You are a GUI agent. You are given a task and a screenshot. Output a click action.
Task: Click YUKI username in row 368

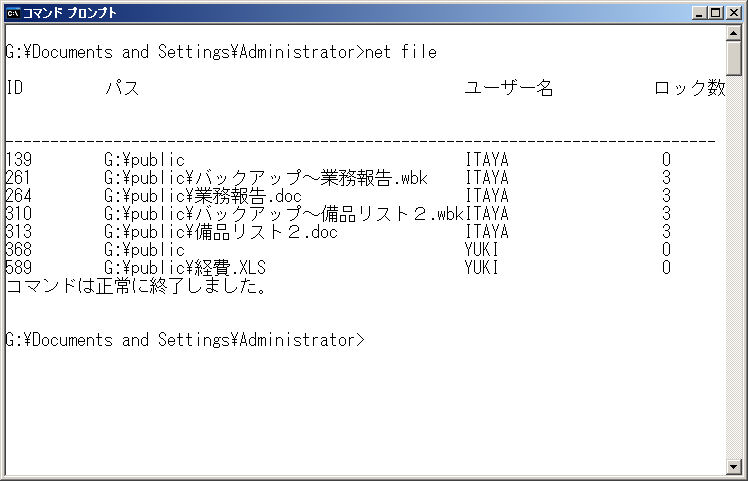[x=482, y=250]
